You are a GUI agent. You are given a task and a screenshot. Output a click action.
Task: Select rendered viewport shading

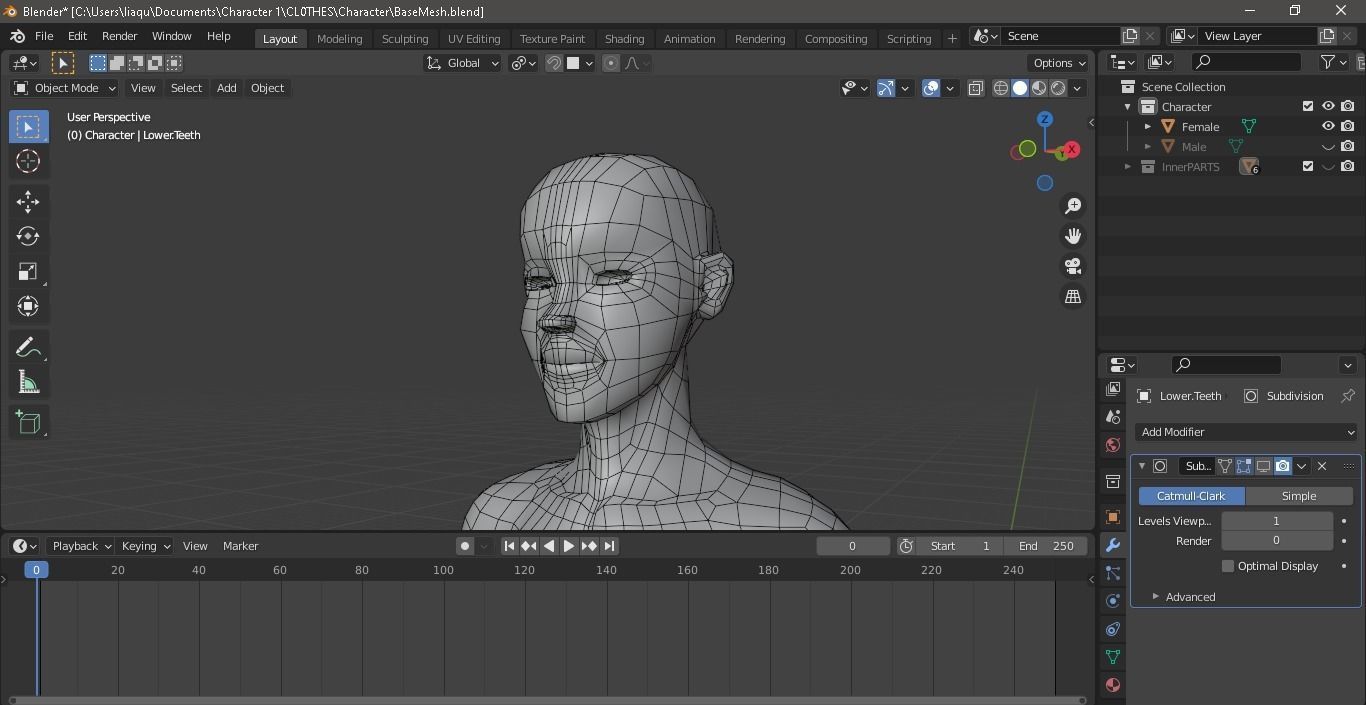point(1058,88)
